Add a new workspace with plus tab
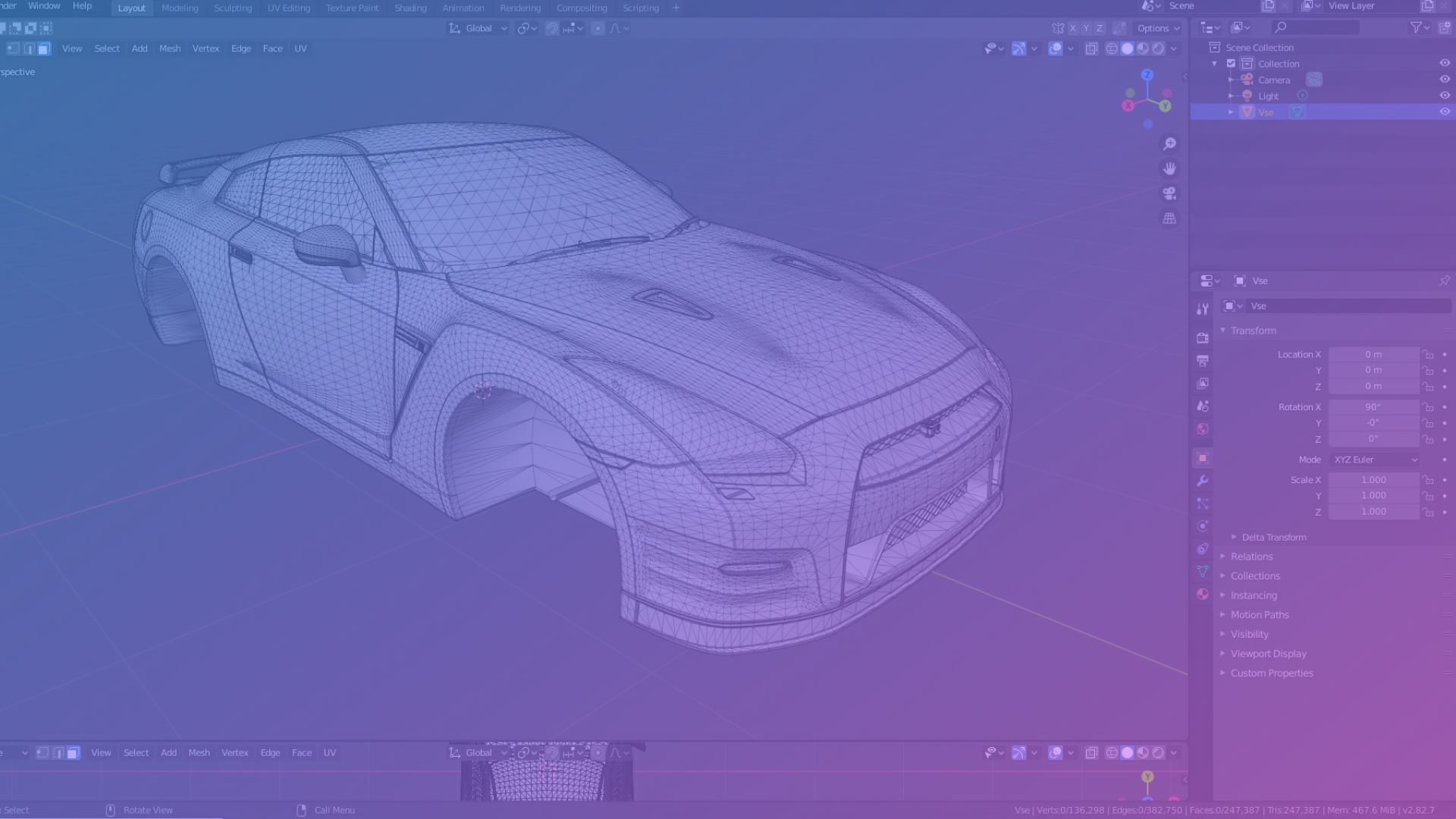Viewport: 1456px width, 819px height. click(x=676, y=8)
